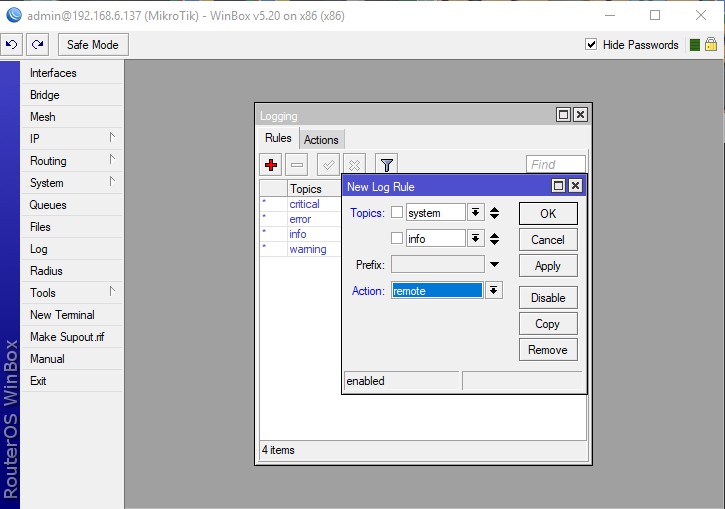The height and width of the screenshot is (509, 725).
Task: Open Bridge from the sidebar
Action: (x=72, y=95)
